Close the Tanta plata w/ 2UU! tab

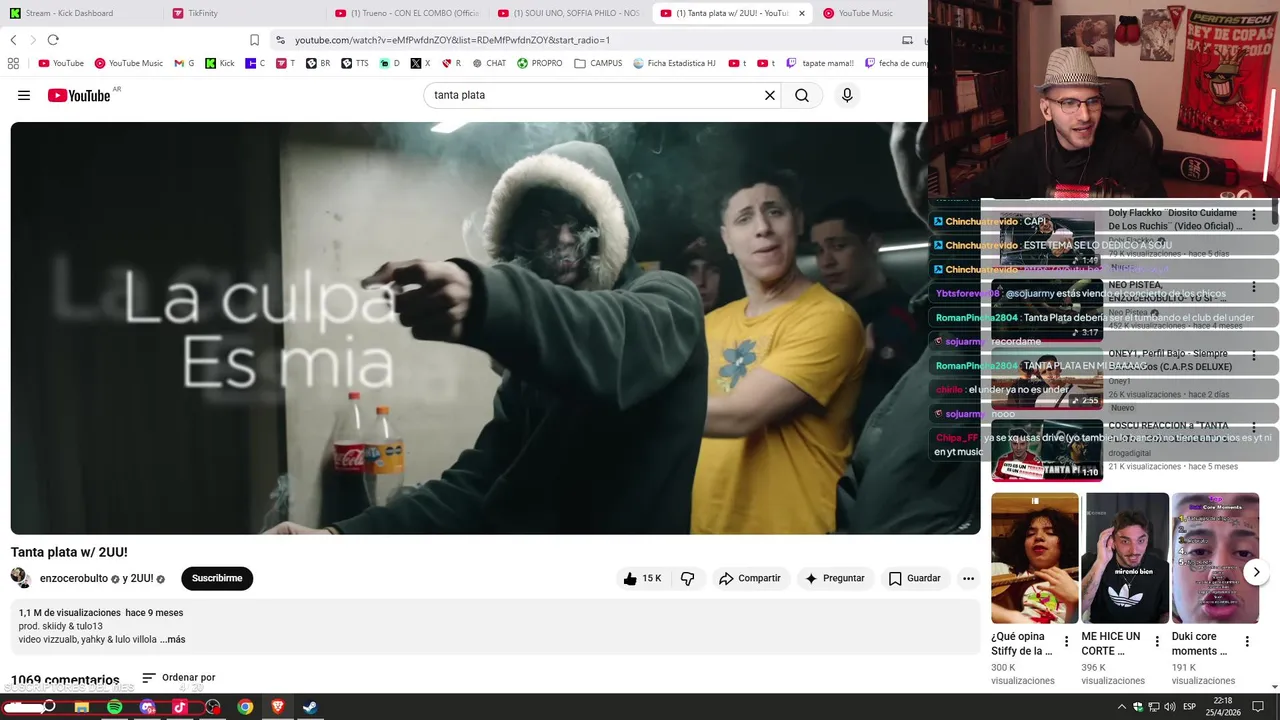coord(802,13)
